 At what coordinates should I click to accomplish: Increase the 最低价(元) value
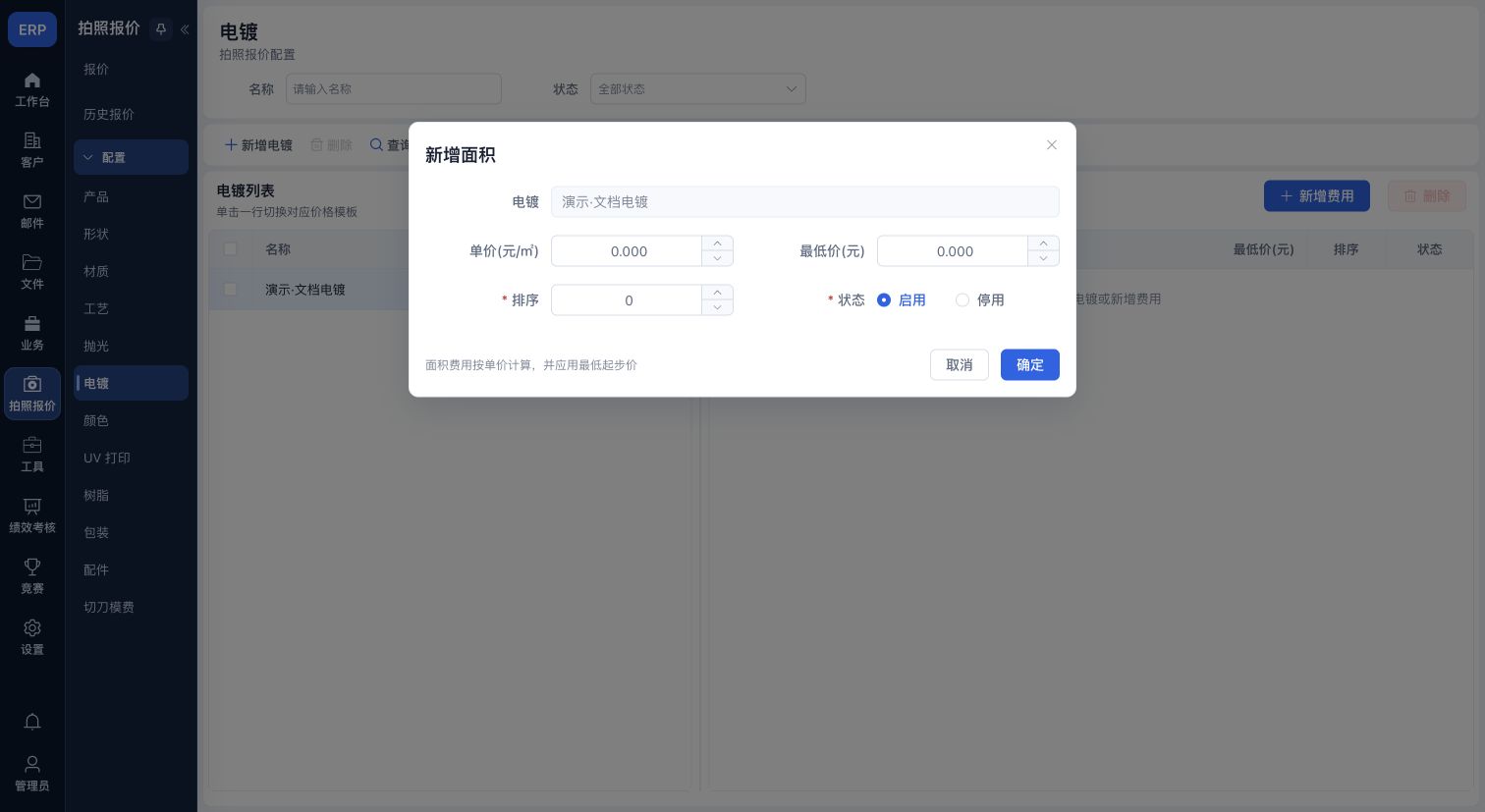[1044, 244]
